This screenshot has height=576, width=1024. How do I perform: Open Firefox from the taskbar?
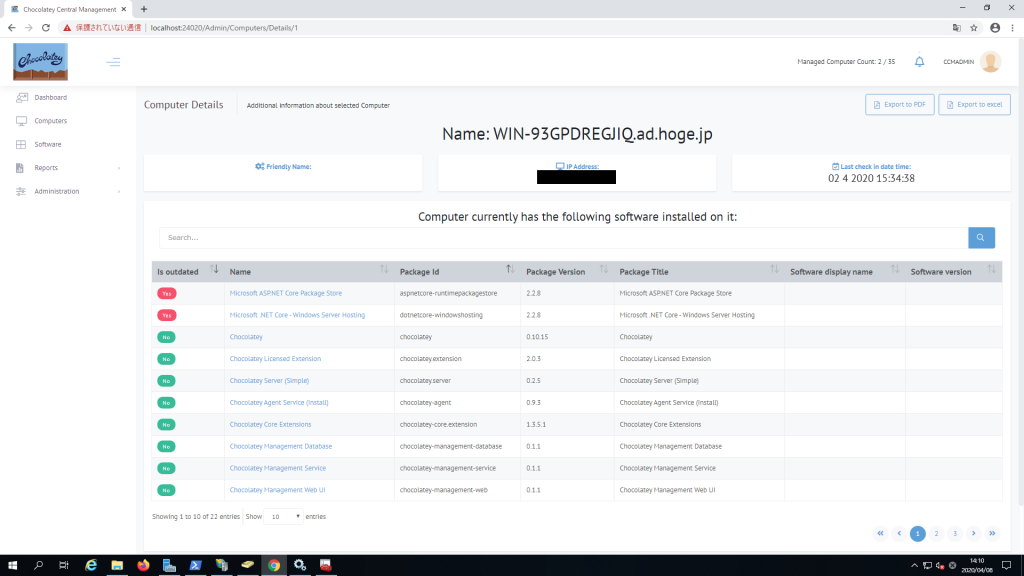pyautogui.click(x=143, y=565)
